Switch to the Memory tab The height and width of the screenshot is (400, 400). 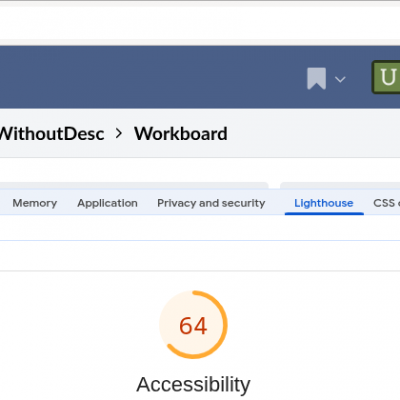click(x=35, y=203)
